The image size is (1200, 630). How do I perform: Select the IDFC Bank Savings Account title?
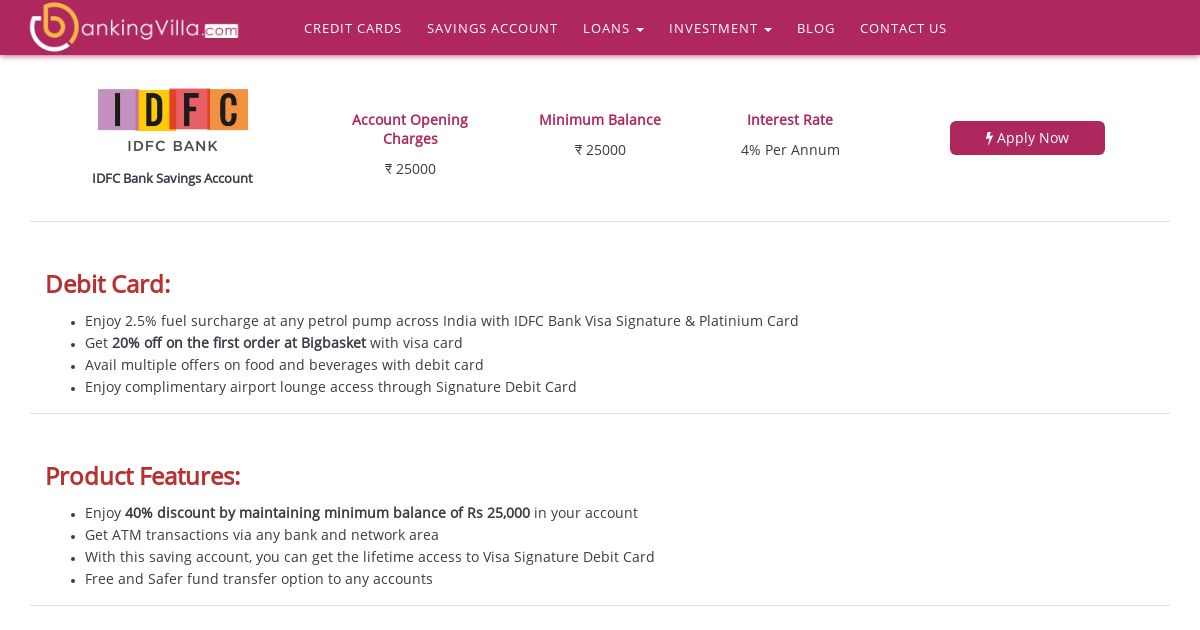point(172,178)
